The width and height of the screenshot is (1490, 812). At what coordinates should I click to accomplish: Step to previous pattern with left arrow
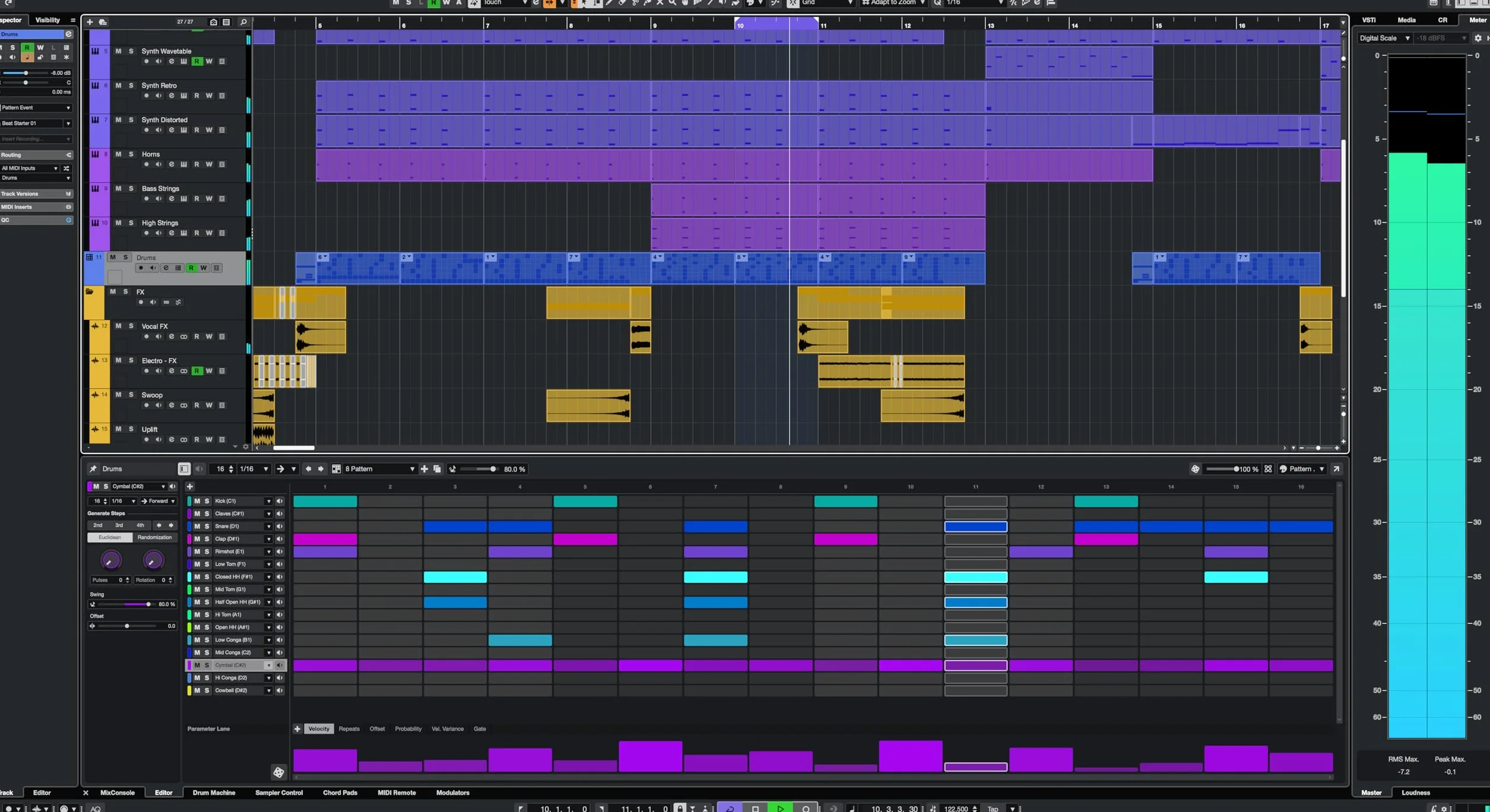point(308,469)
